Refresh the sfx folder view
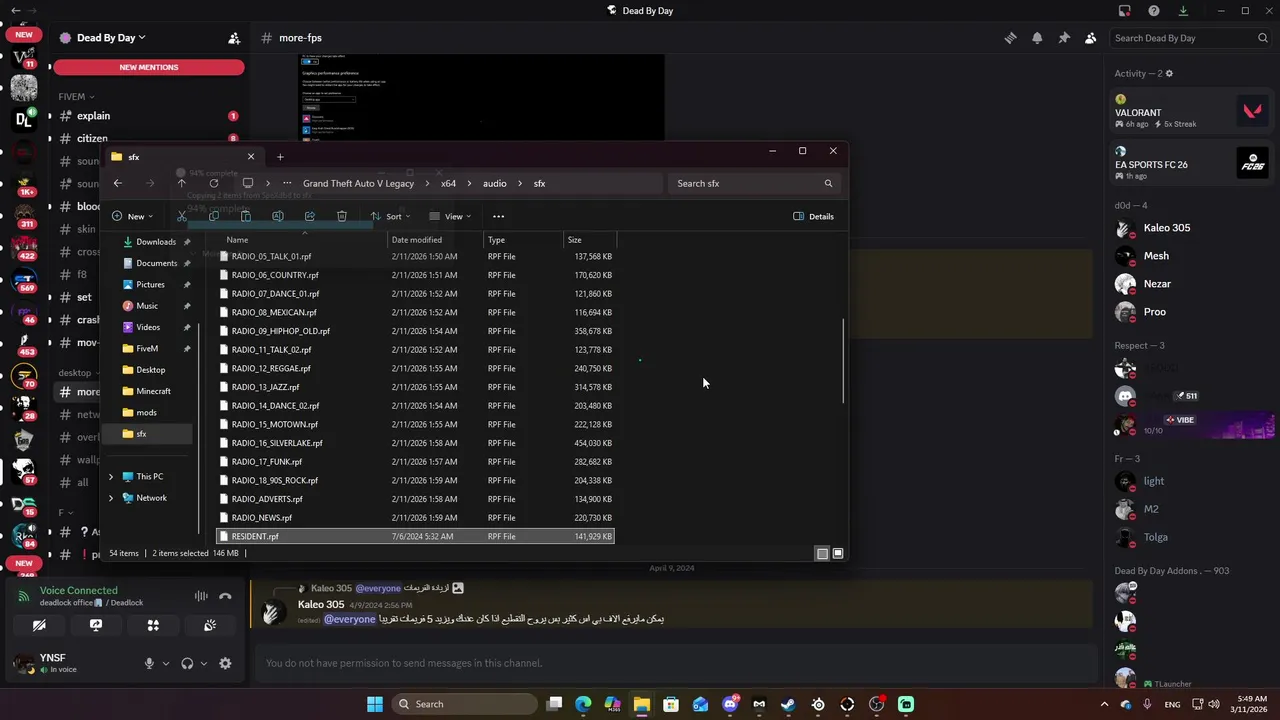 tap(214, 183)
